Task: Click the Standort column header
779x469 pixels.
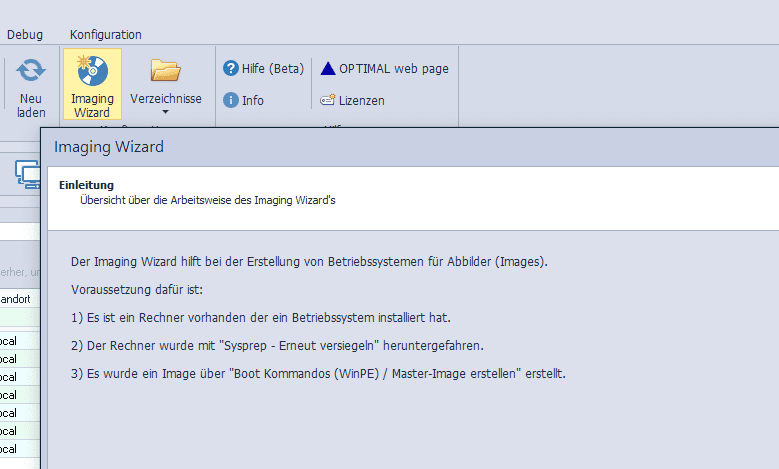Action: [x=20, y=299]
